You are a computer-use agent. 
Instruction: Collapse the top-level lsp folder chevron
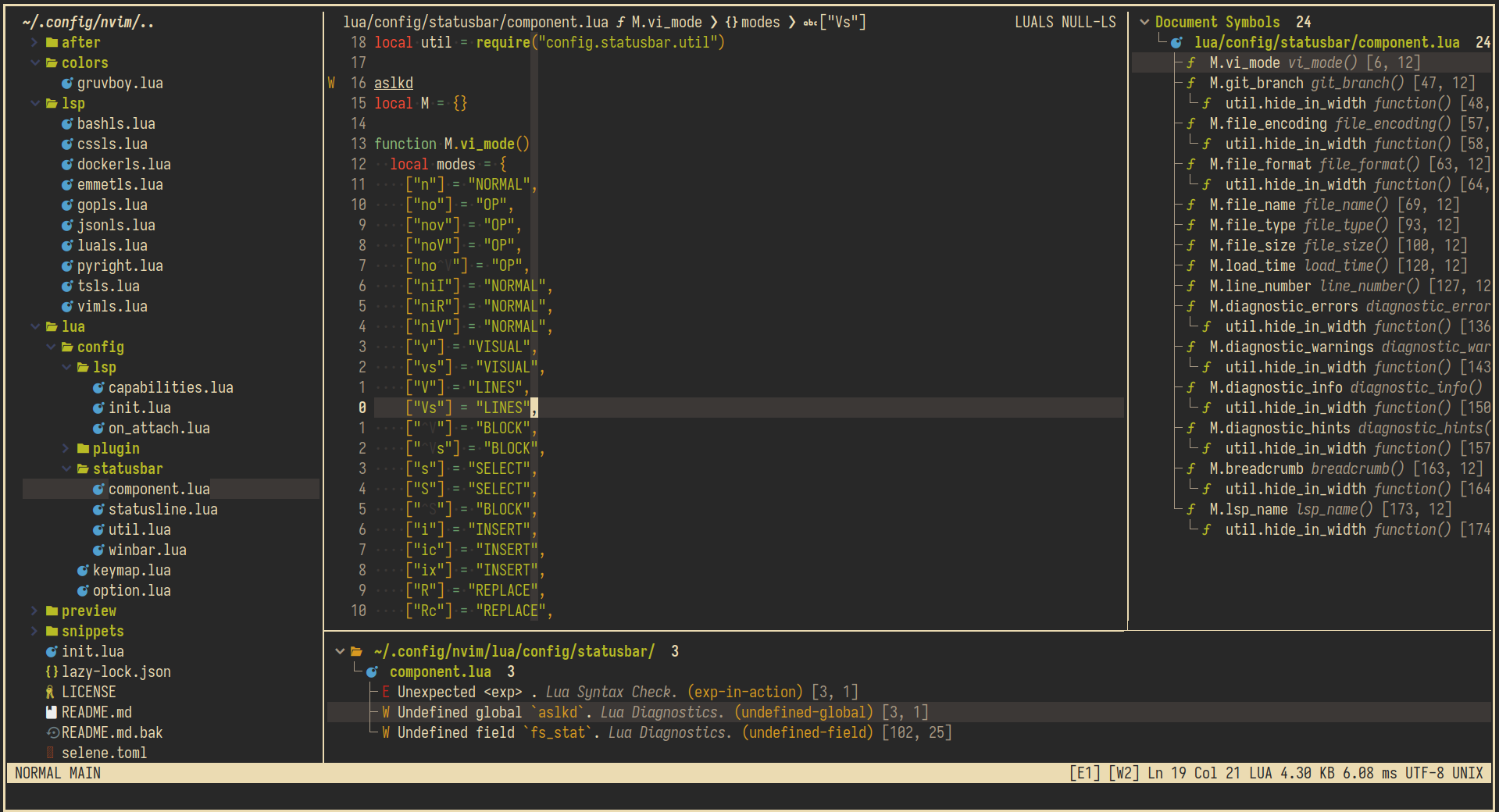pos(34,103)
